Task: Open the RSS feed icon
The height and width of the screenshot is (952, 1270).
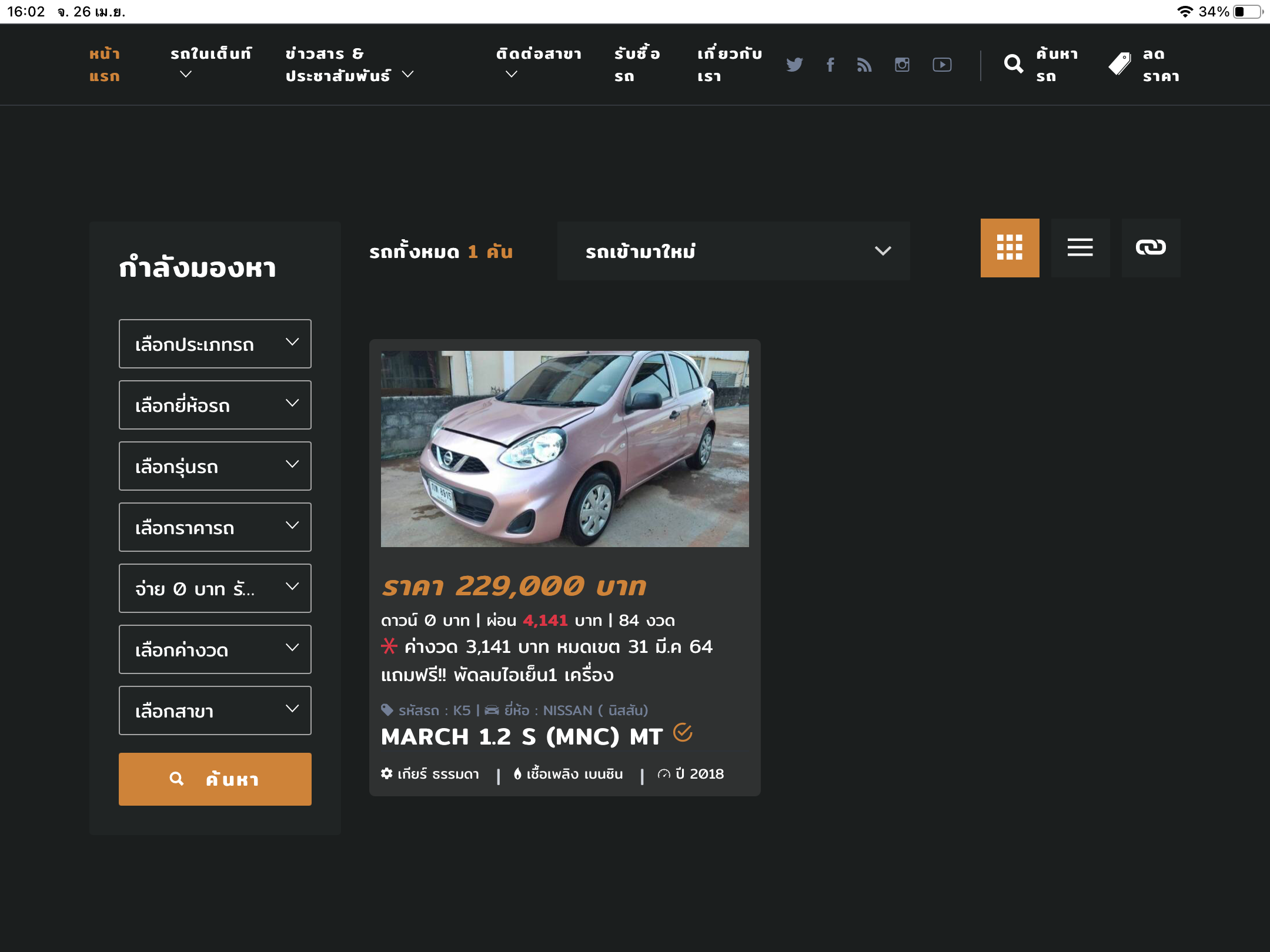Action: [x=864, y=65]
